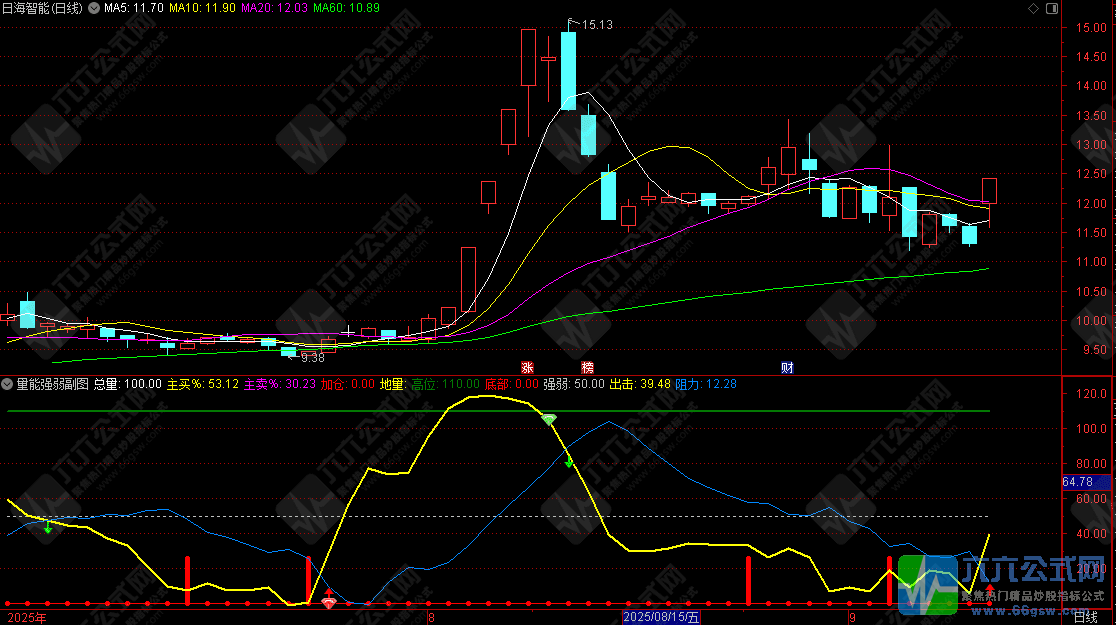Click the green MA60: 10.89 label

[x=346, y=8]
